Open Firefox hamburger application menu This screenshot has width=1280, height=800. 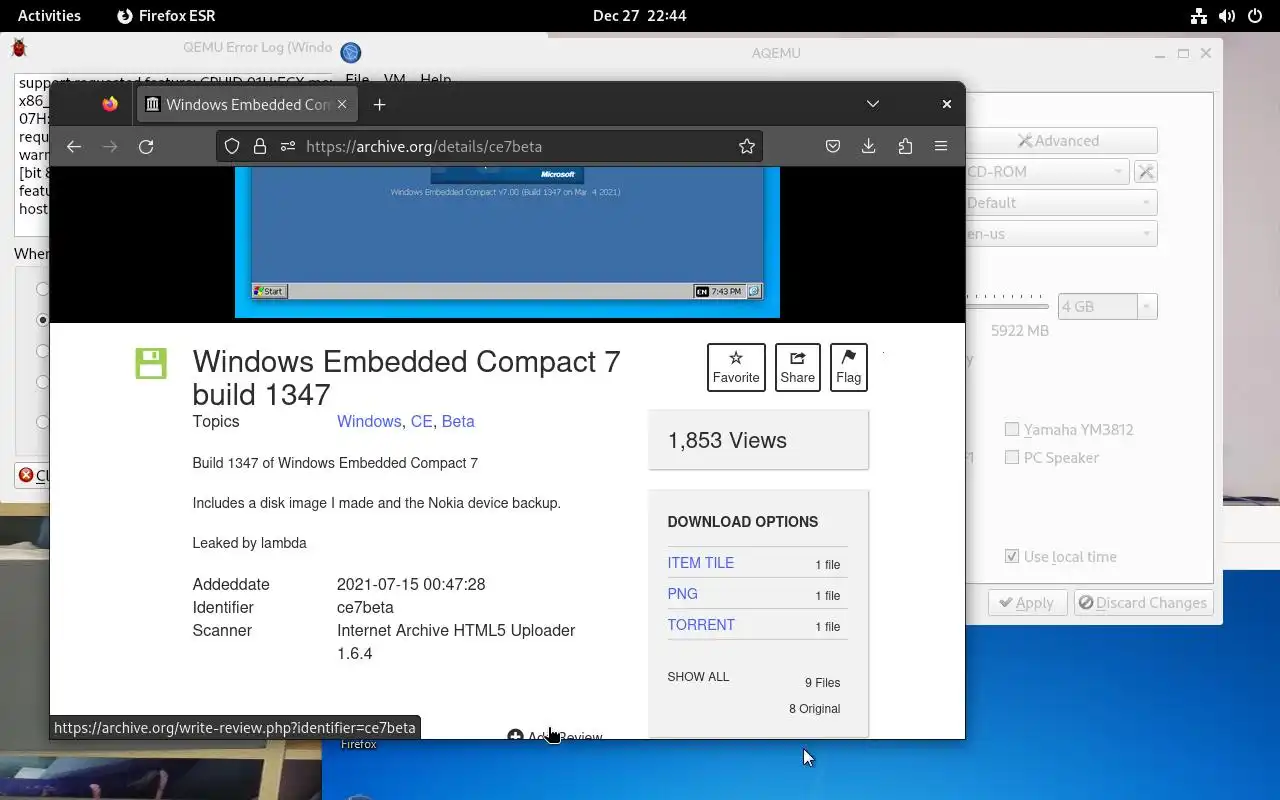pyautogui.click(x=941, y=146)
